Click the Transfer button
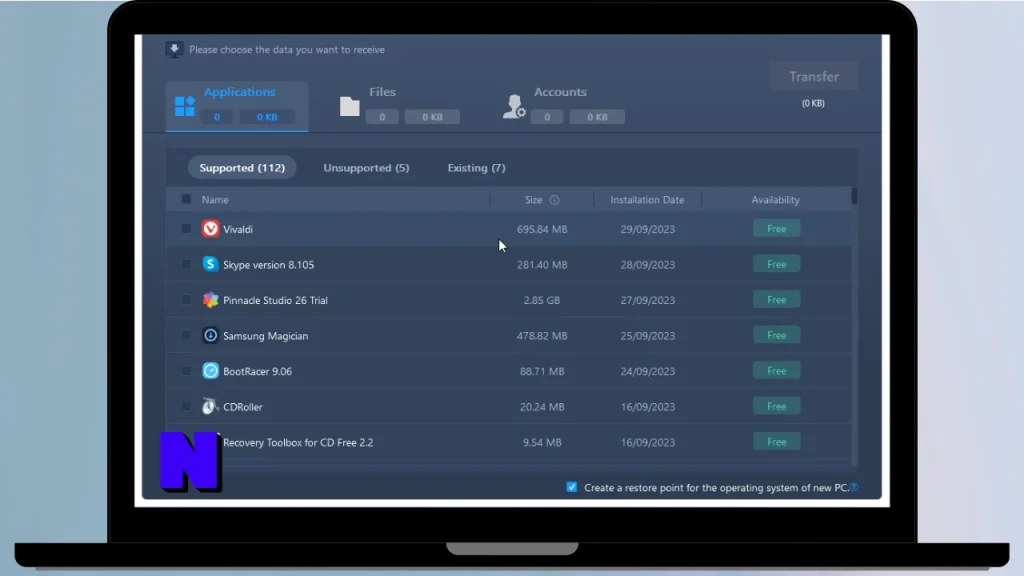Viewport: 1024px width, 576px height. 814,76
